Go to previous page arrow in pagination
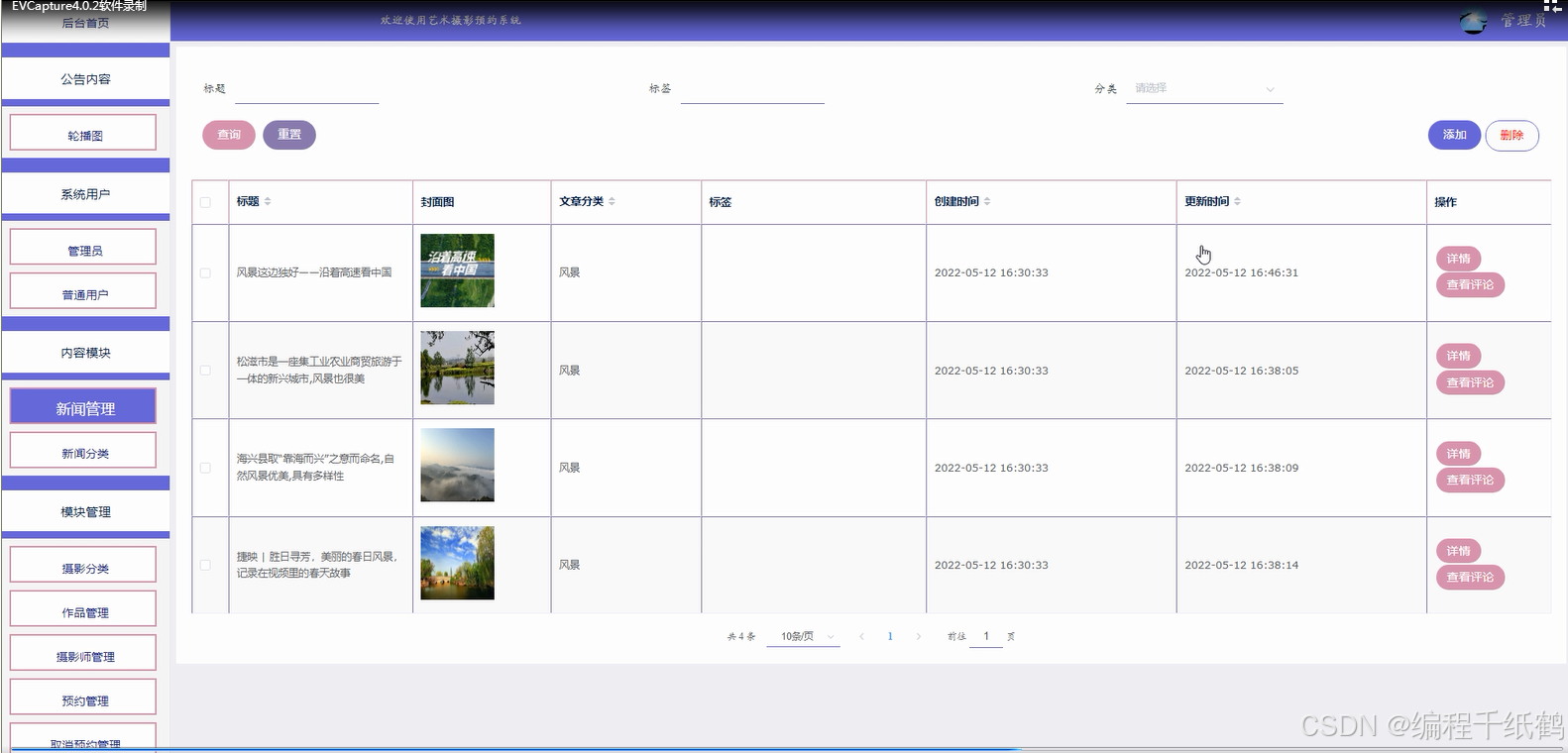 click(x=862, y=636)
